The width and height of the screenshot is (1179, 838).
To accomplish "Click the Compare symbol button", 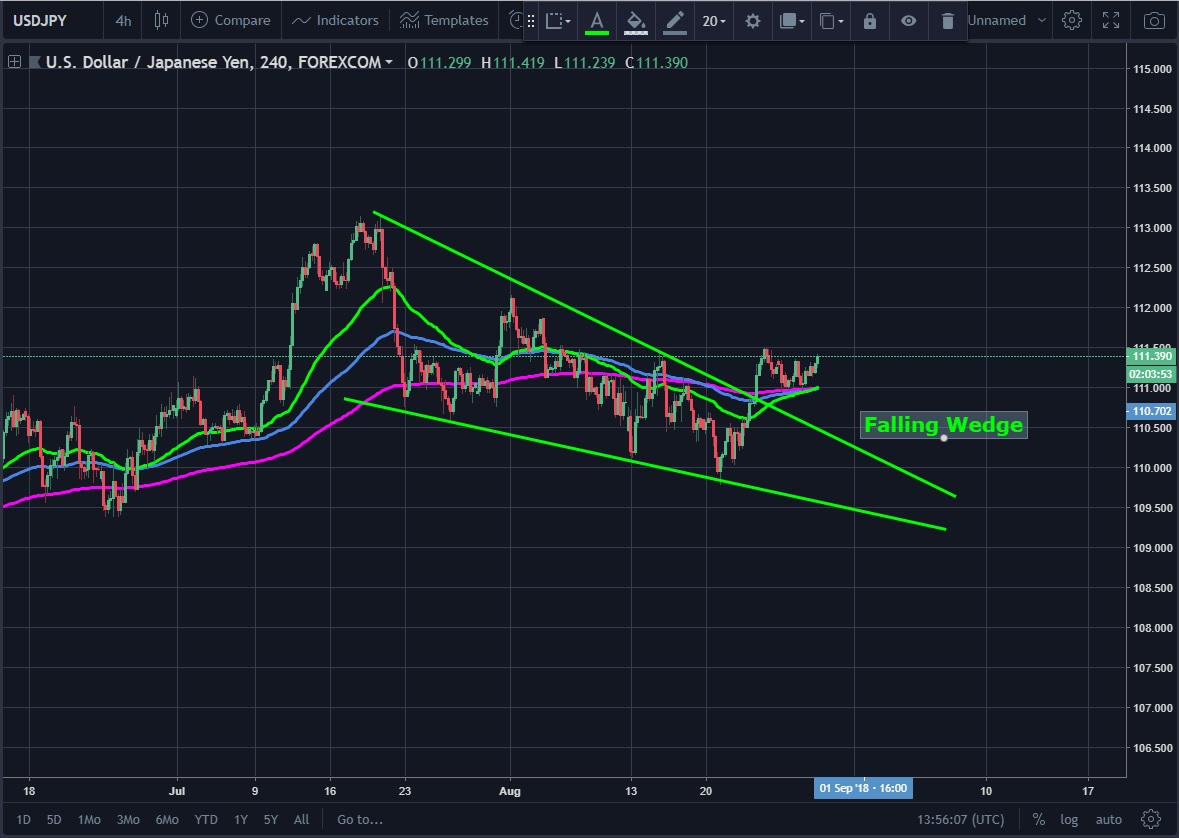I will (231, 20).
